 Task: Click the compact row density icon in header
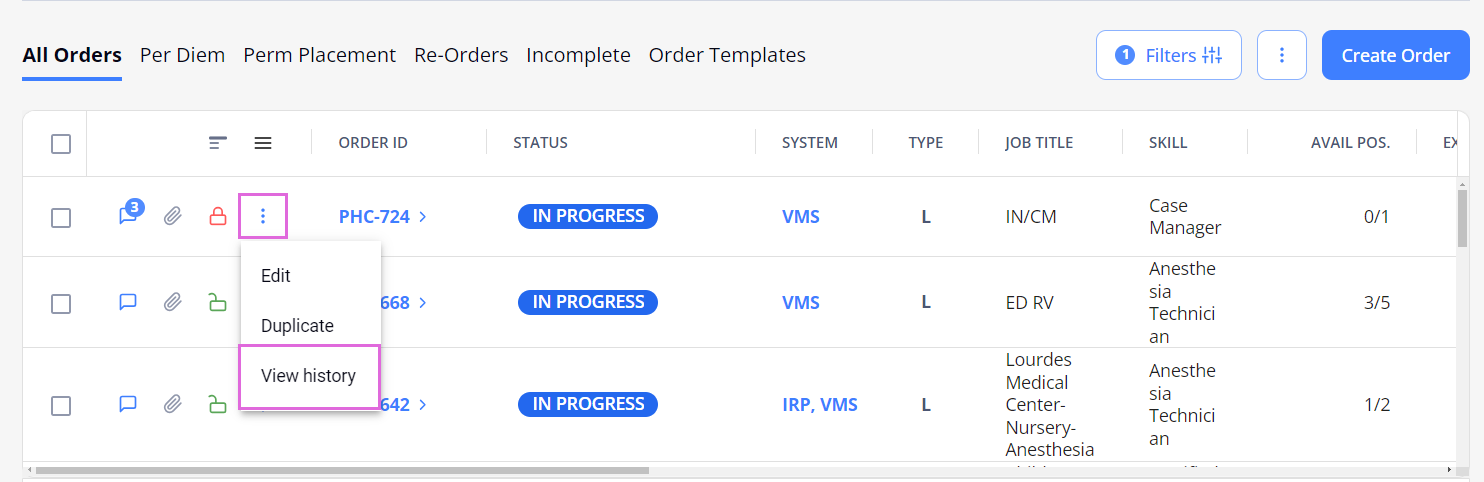pos(218,143)
